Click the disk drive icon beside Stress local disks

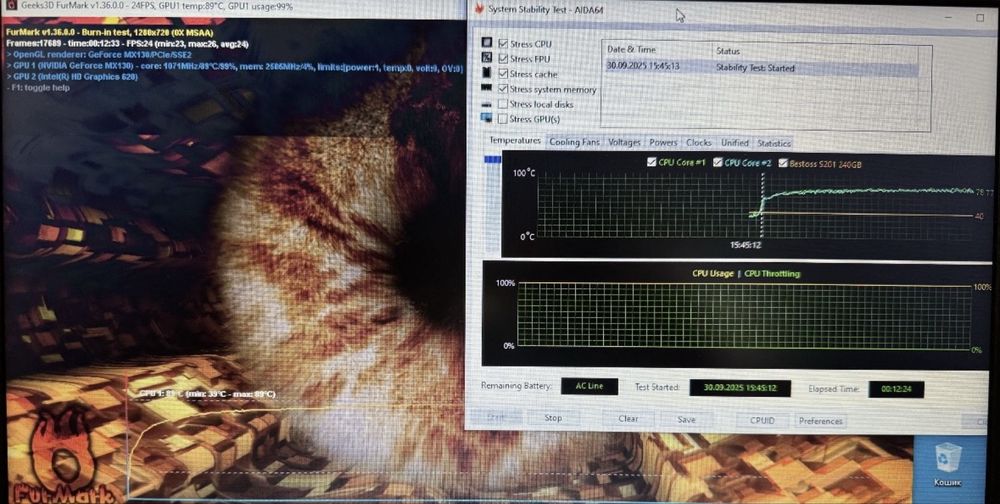(487, 104)
